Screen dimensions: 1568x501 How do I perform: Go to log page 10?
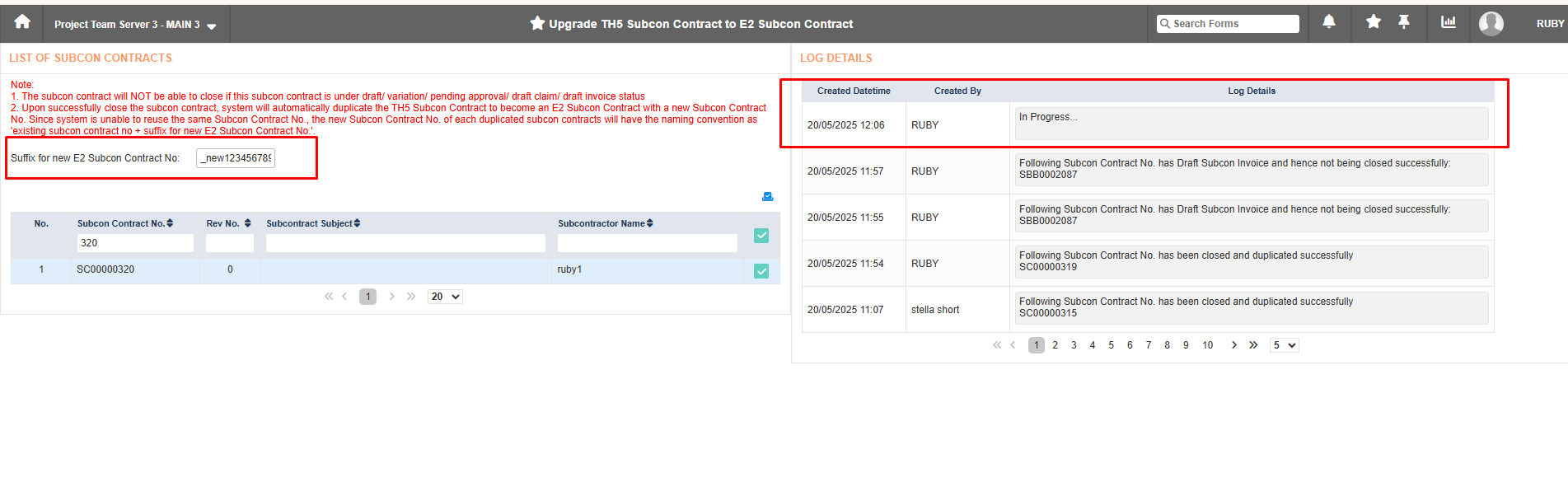1207,345
